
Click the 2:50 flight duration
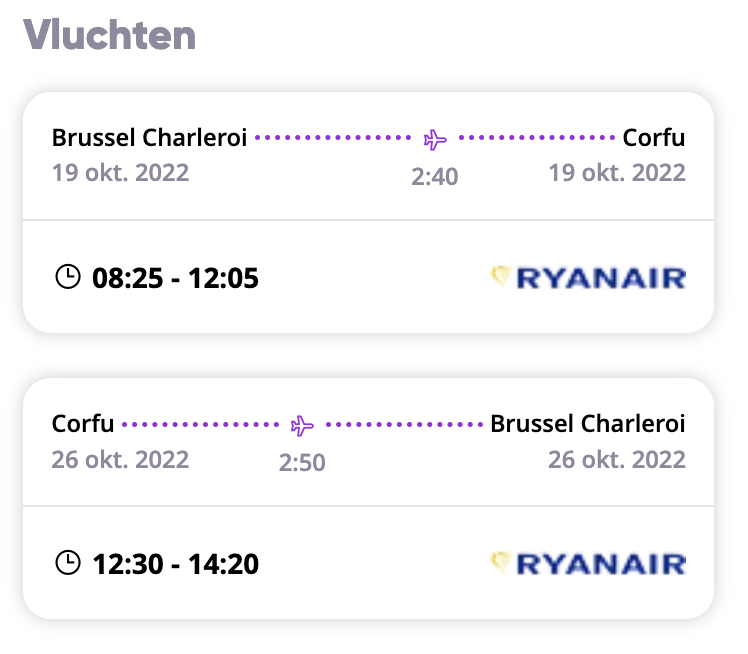[x=302, y=462]
